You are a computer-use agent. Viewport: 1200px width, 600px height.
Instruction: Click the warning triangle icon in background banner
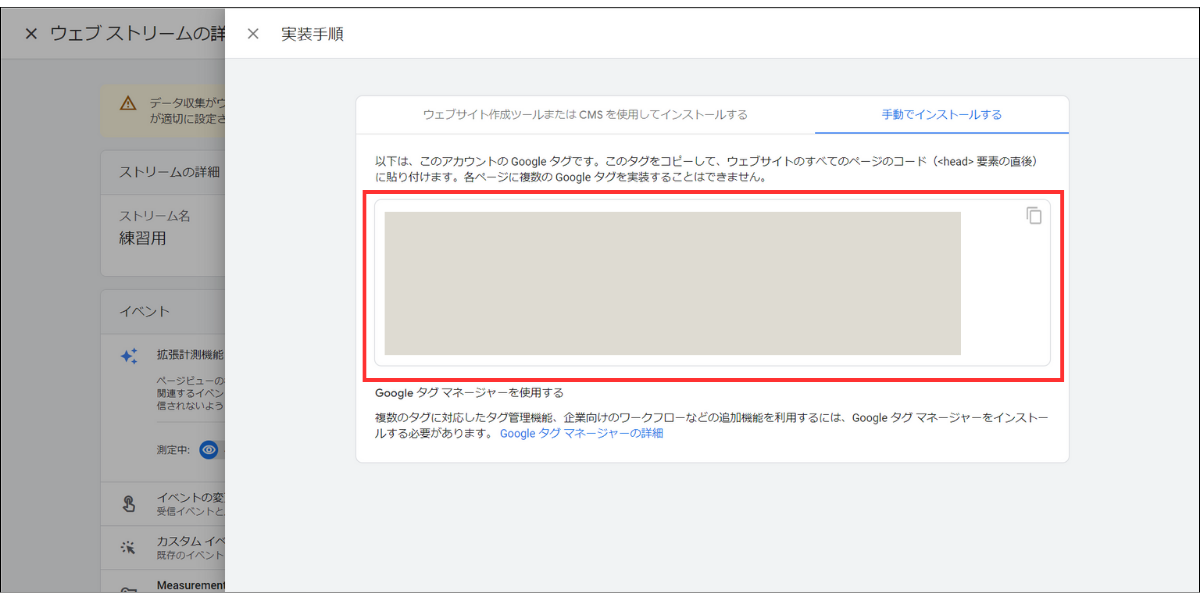click(128, 103)
